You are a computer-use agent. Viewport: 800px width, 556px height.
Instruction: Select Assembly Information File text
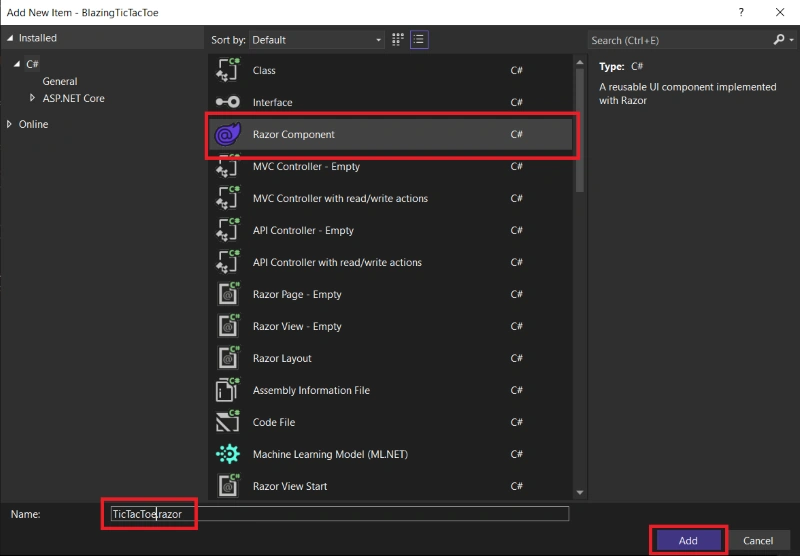(311, 390)
